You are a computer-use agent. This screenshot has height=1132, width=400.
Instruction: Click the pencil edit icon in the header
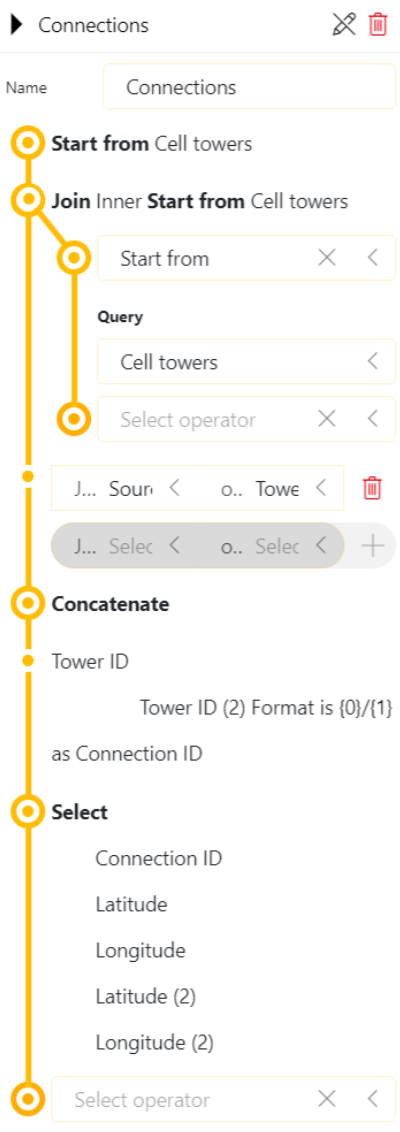click(x=344, y=25)
